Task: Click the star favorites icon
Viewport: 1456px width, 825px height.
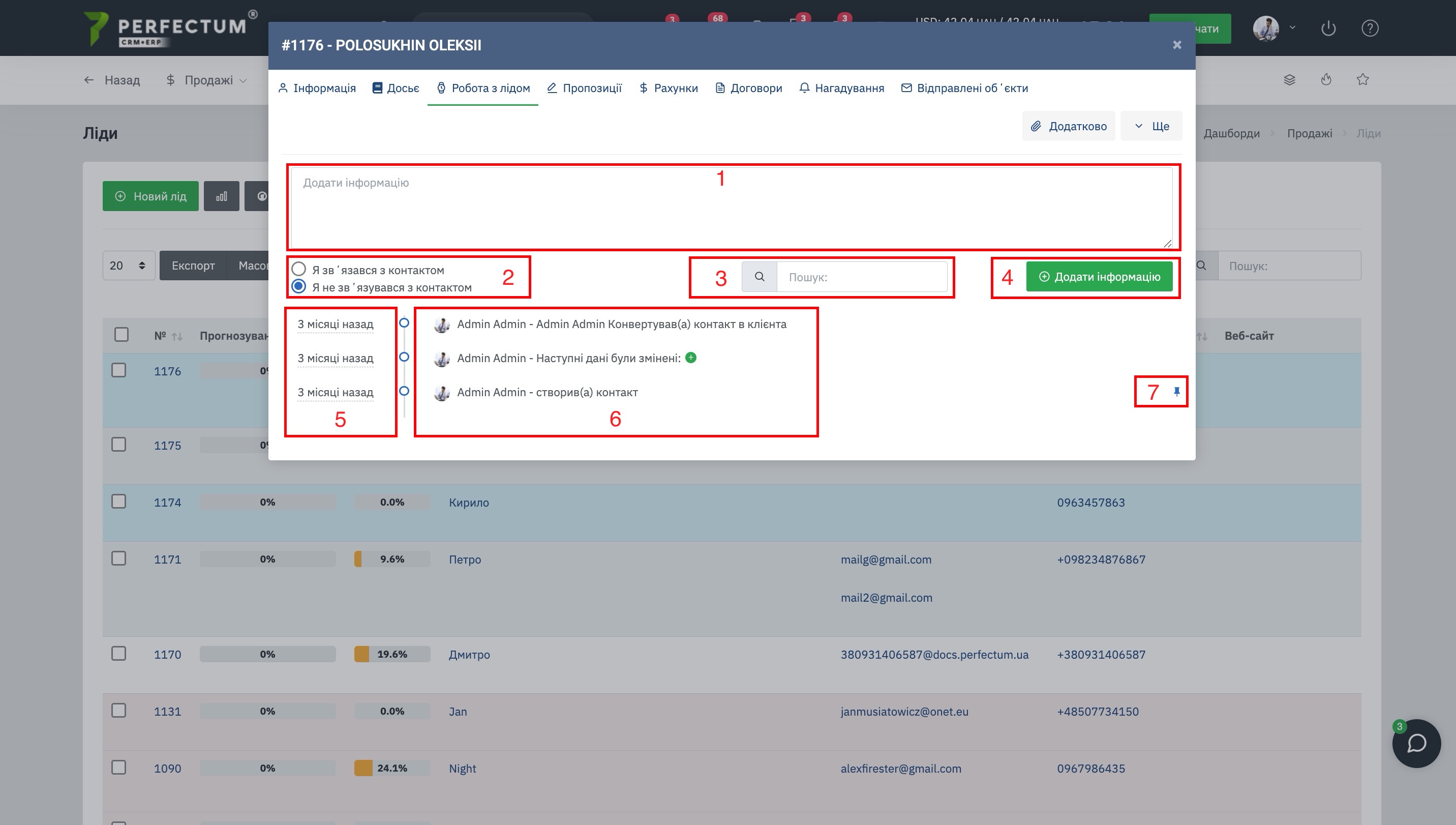Action: click(1362, 80)
